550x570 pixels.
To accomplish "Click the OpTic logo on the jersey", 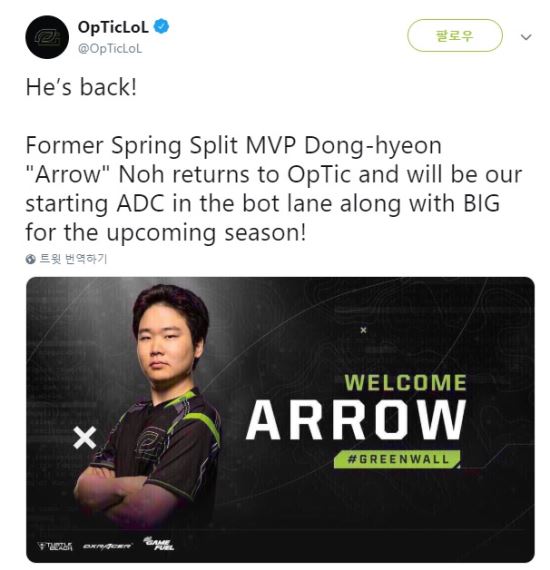I will coord(151,441).
